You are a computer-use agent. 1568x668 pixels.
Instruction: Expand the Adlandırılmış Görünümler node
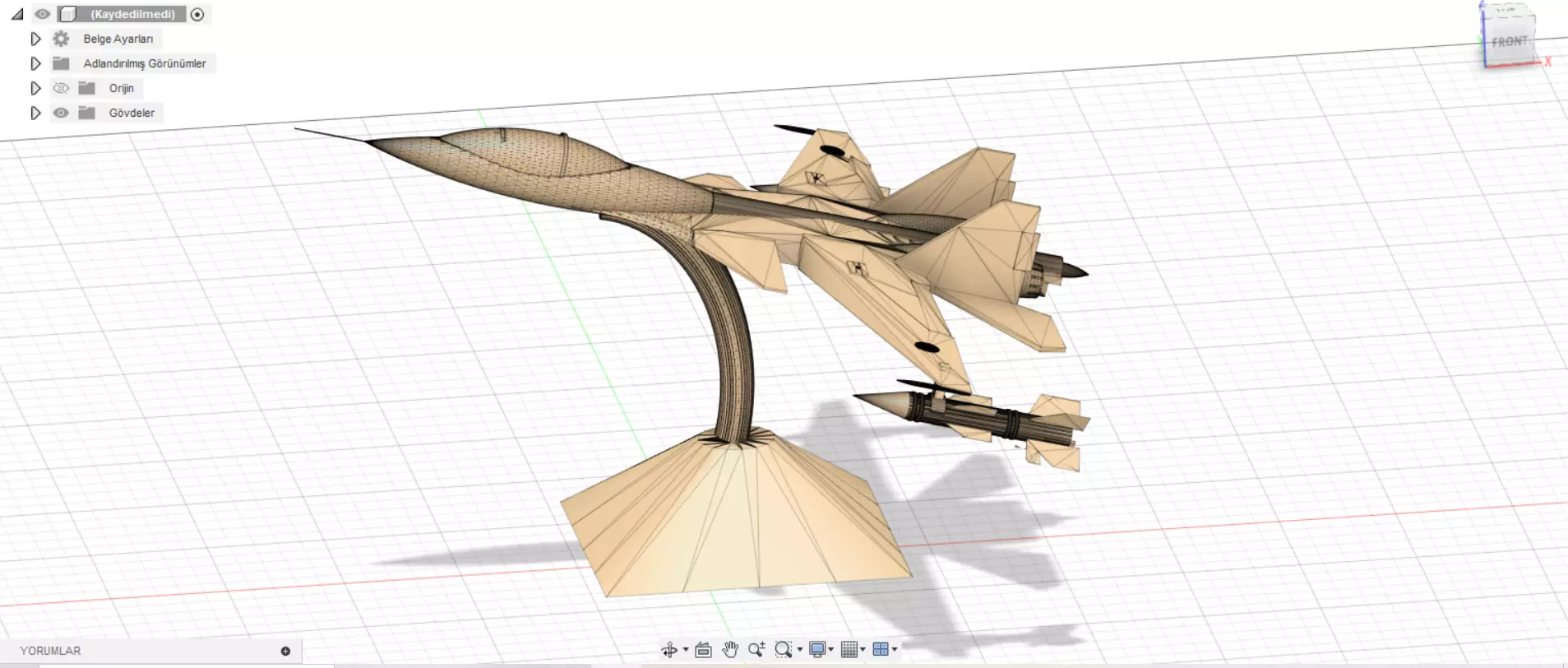[35, 63]
